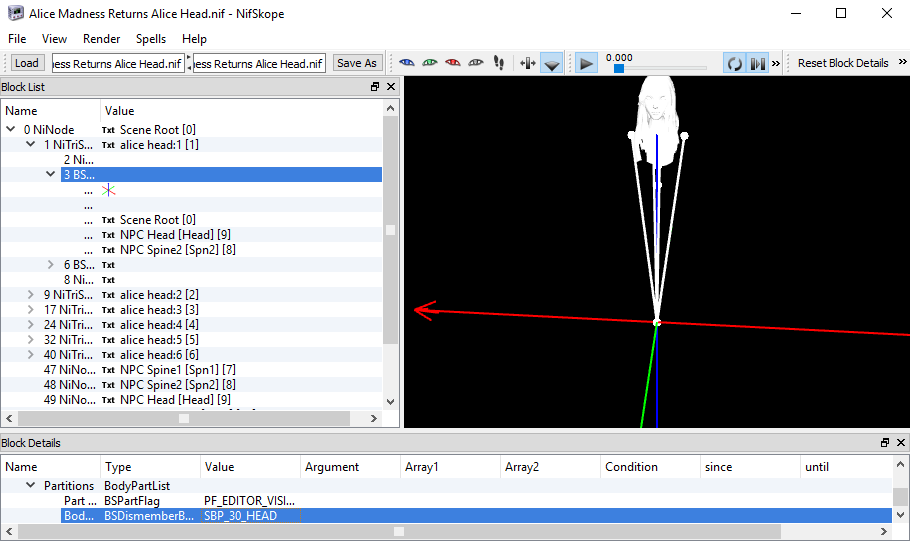This screenshot has width=910, height=542.
Task: Open the View menu
Action: pyautogui.click(x=54, y=39)
